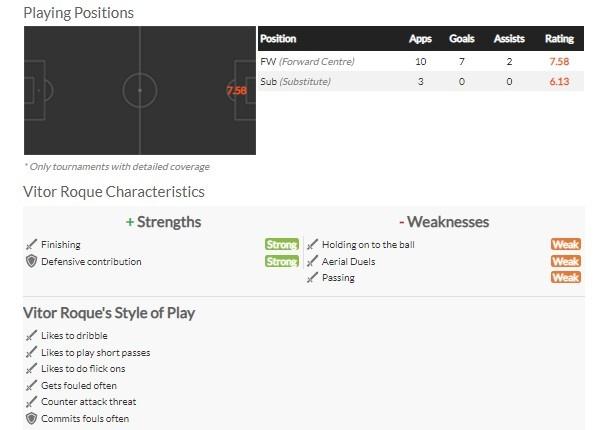Click the sword icon beside Aerial Duels

pos(312,262)
